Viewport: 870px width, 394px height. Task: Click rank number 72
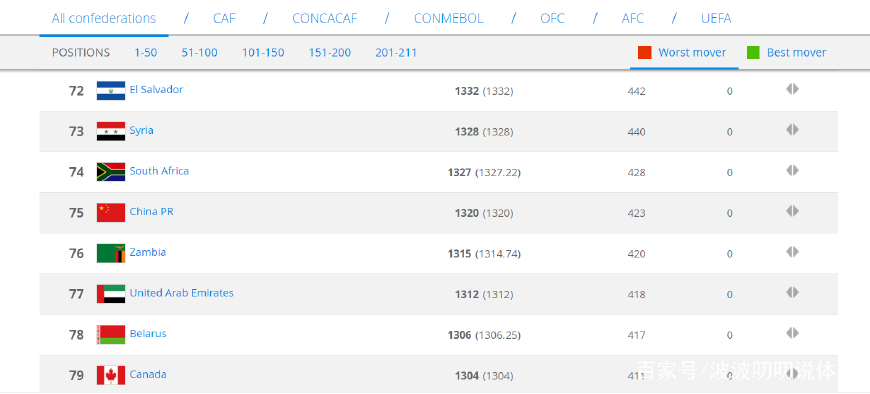76,91
